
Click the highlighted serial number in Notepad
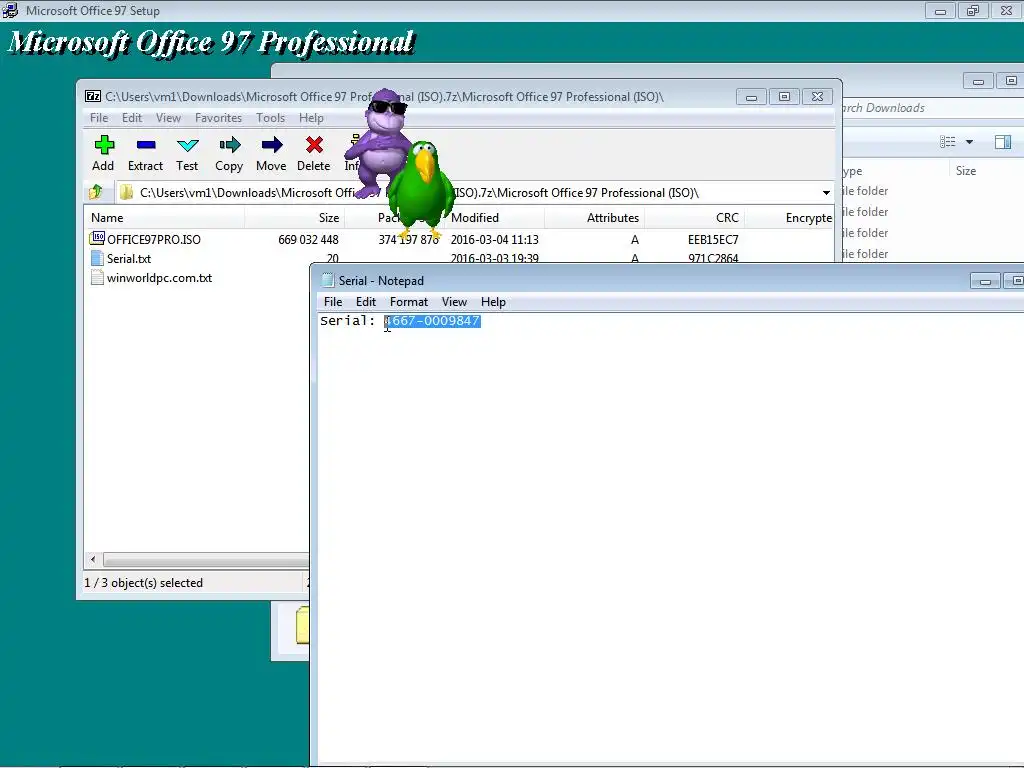click(432, 321)
